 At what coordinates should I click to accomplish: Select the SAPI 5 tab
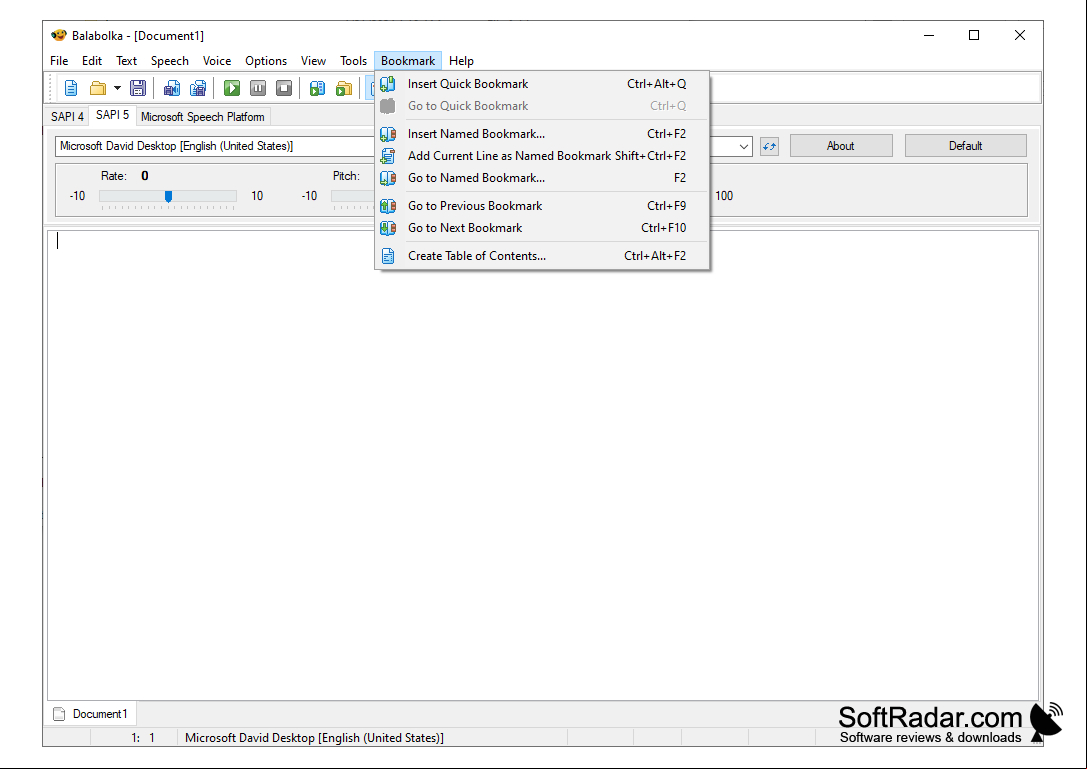[x=112, y=115]
